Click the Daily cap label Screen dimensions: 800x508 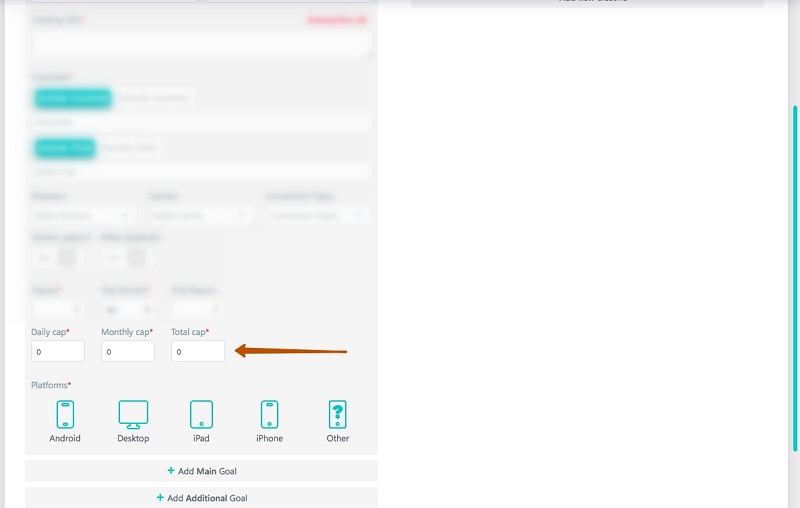50,332
